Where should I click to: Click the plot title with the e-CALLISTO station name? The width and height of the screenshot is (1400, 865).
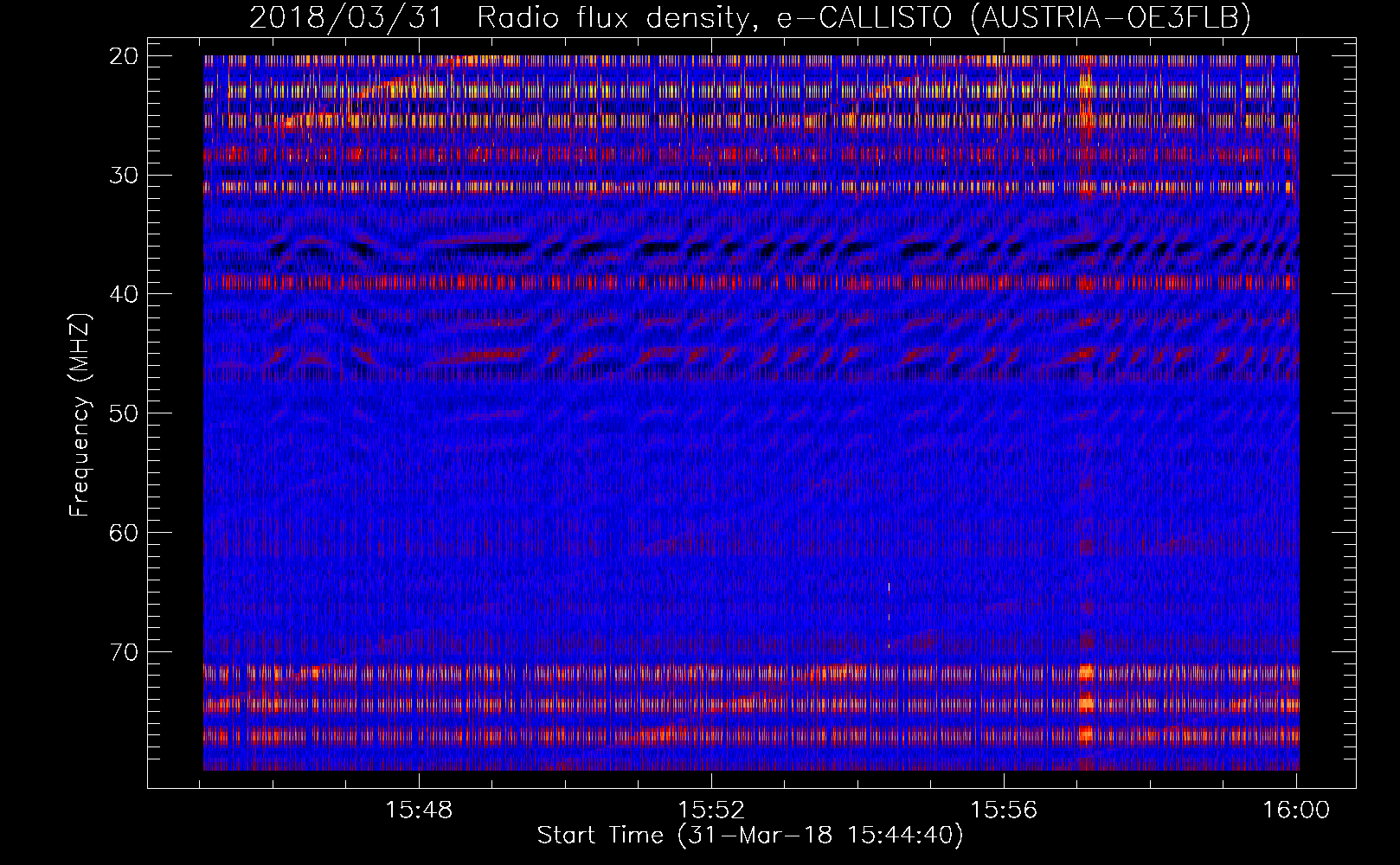pyautogui.click(x=749, y=17)
